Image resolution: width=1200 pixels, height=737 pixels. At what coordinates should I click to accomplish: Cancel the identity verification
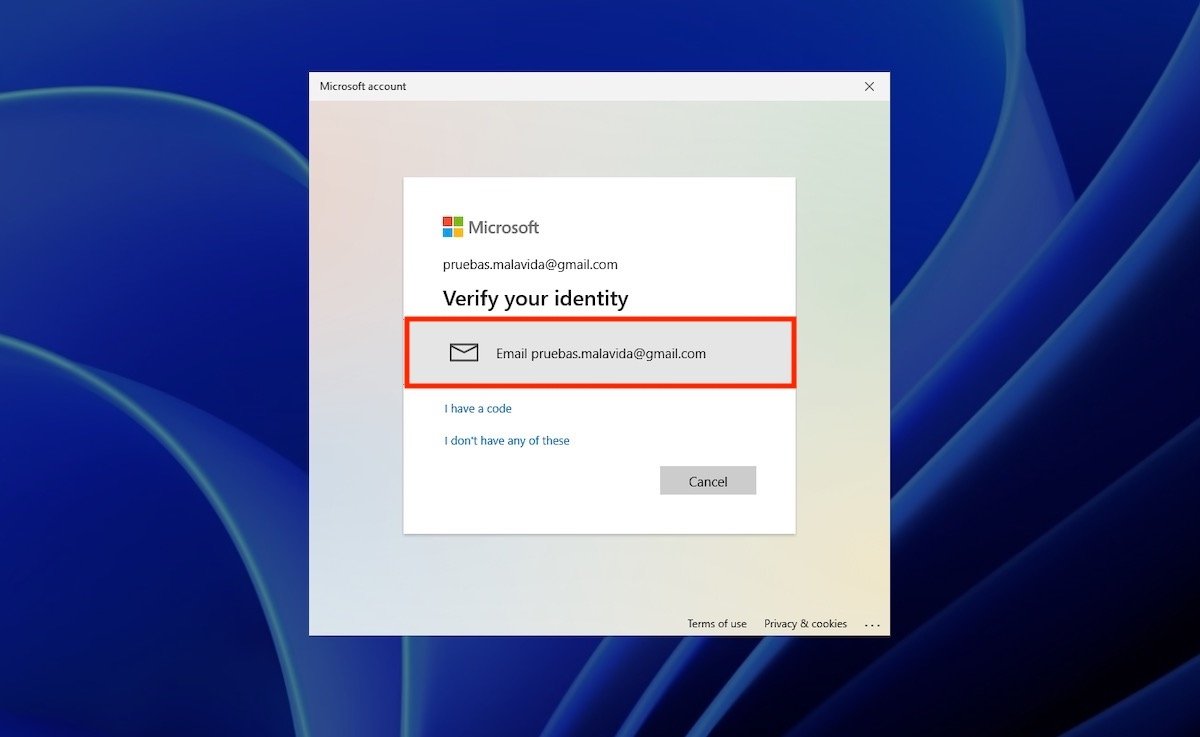point(708,481)
